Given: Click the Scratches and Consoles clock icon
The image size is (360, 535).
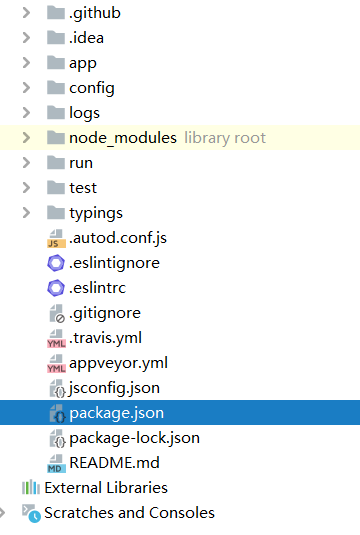Looking at the screenshot, I should click(31, 513).
